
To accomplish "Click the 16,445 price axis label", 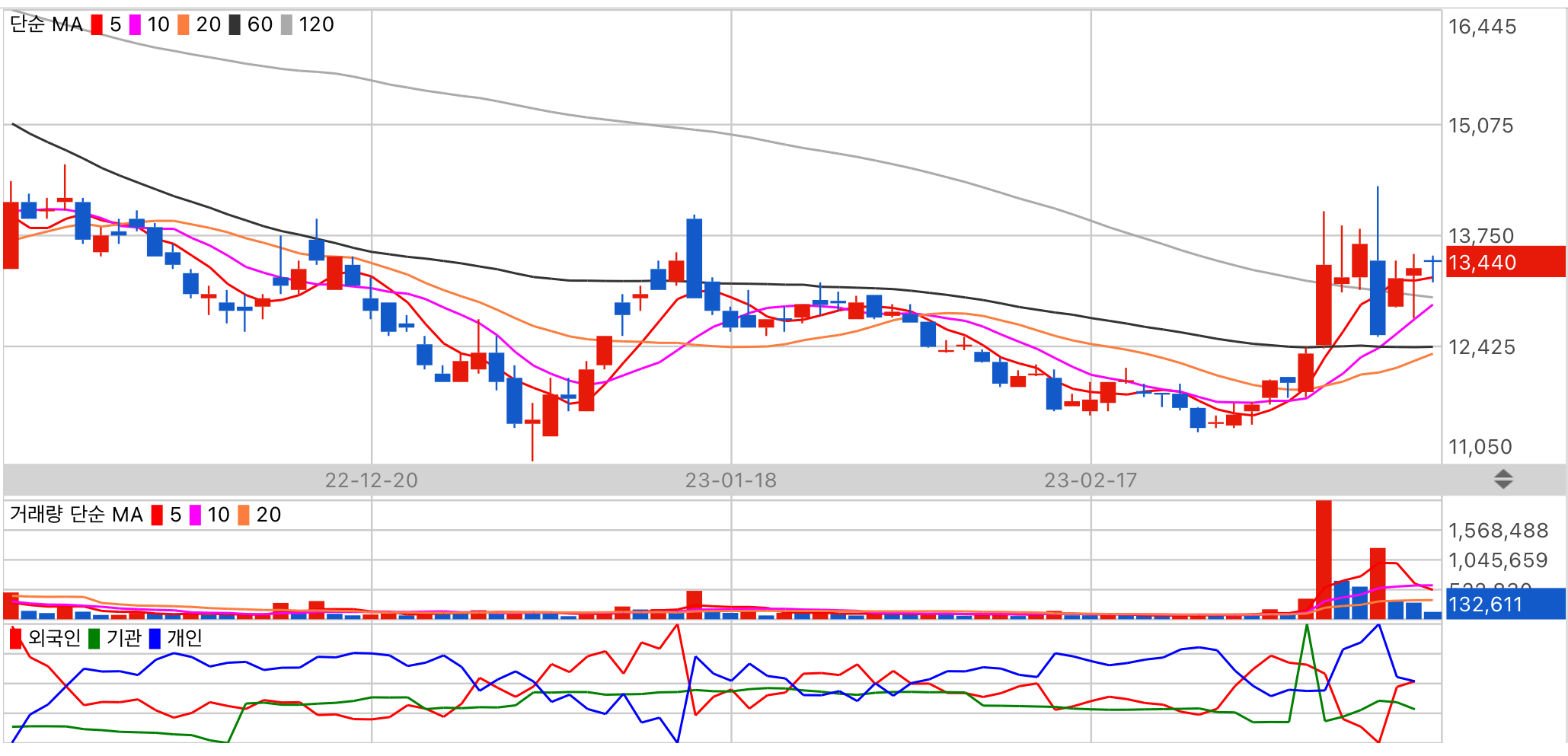I will coord(1482,27).
